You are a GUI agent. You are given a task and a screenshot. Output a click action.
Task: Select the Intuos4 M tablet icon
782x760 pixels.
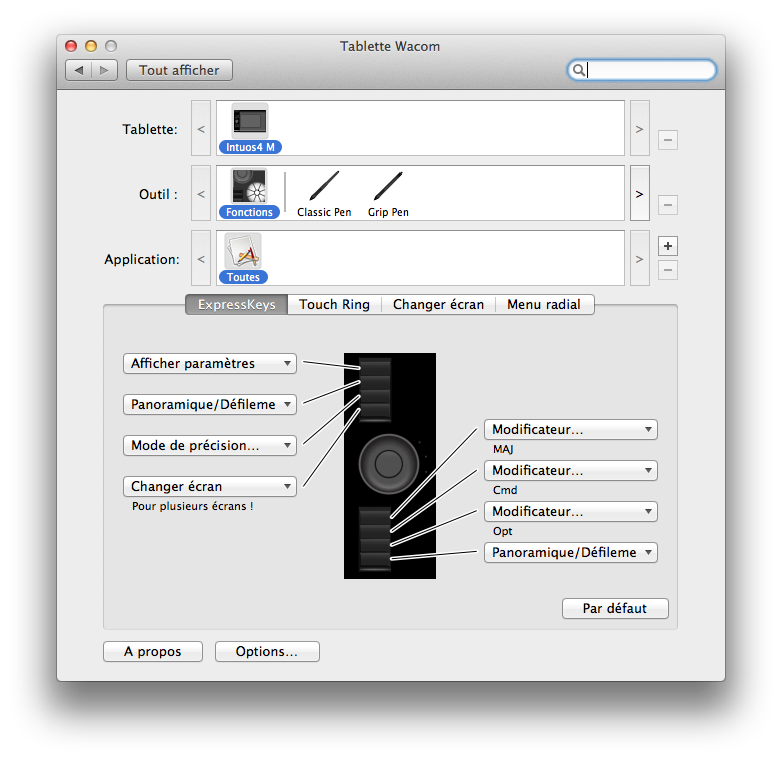coord(249,122)
